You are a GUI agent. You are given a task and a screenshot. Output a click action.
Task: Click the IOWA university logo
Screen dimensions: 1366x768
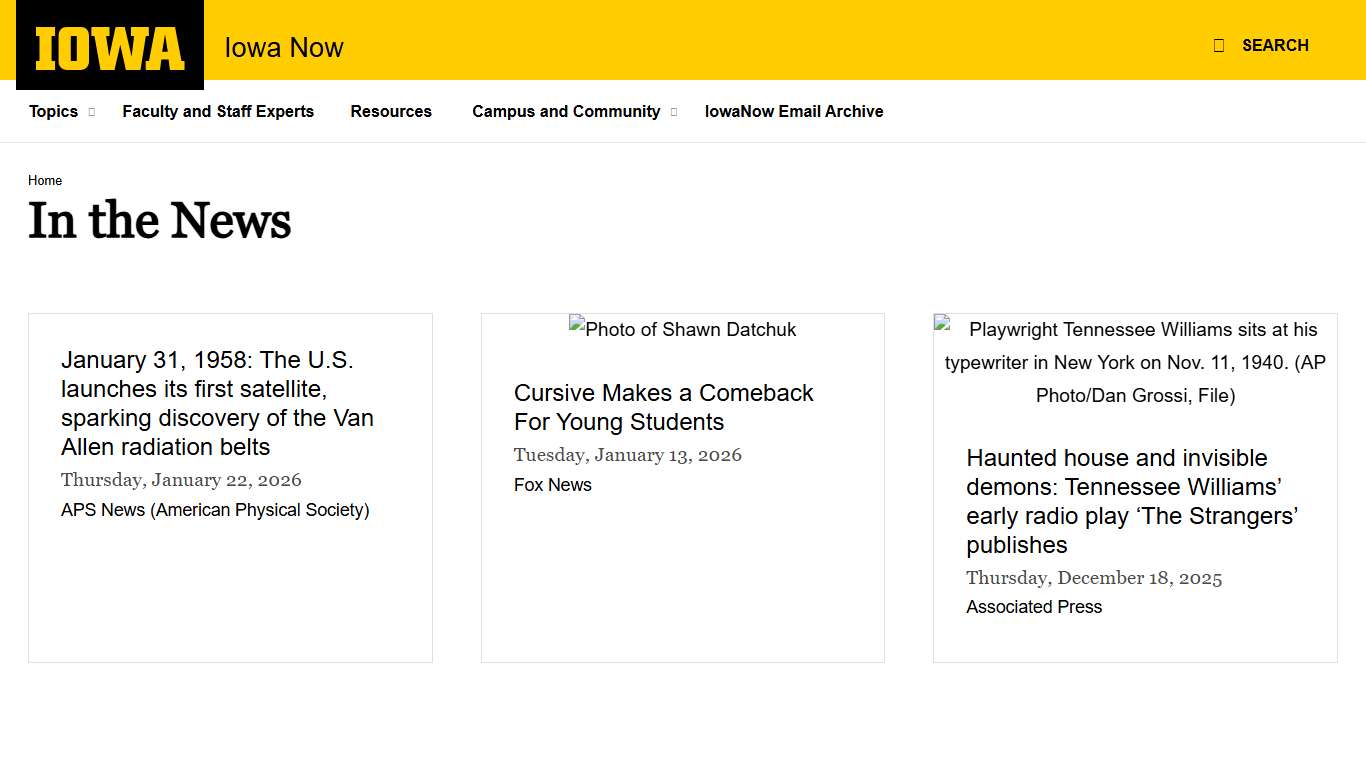[110, 47]
